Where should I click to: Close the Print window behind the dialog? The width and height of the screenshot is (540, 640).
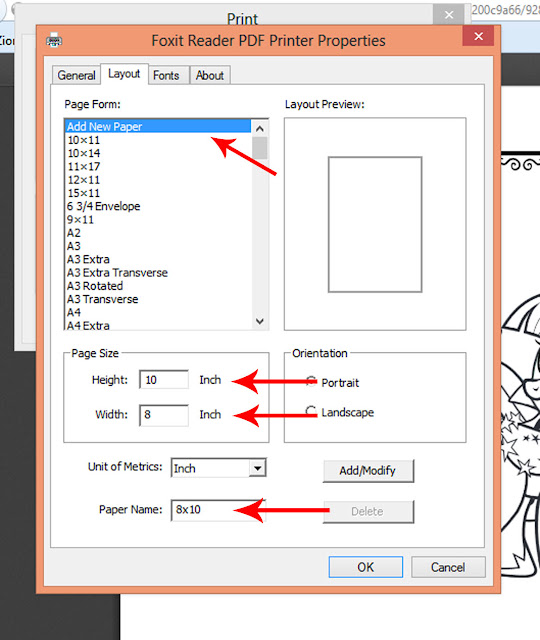coord(449,15)
